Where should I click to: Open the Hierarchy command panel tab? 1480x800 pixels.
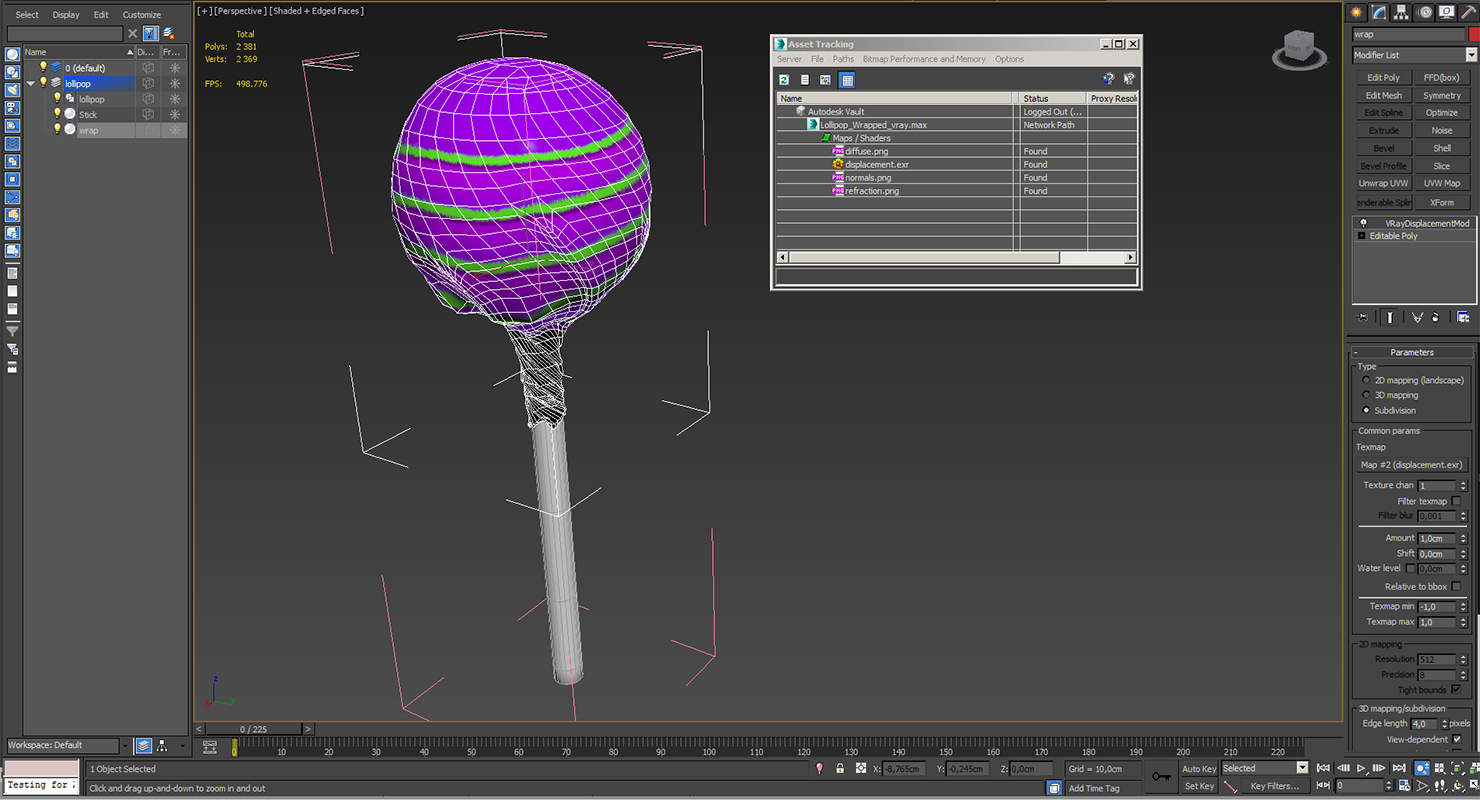[1402, 12]
